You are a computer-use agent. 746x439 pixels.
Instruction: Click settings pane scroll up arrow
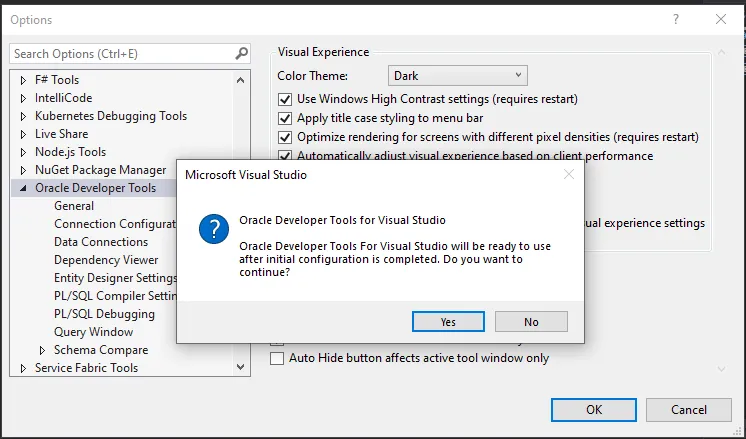click(721, 52)
